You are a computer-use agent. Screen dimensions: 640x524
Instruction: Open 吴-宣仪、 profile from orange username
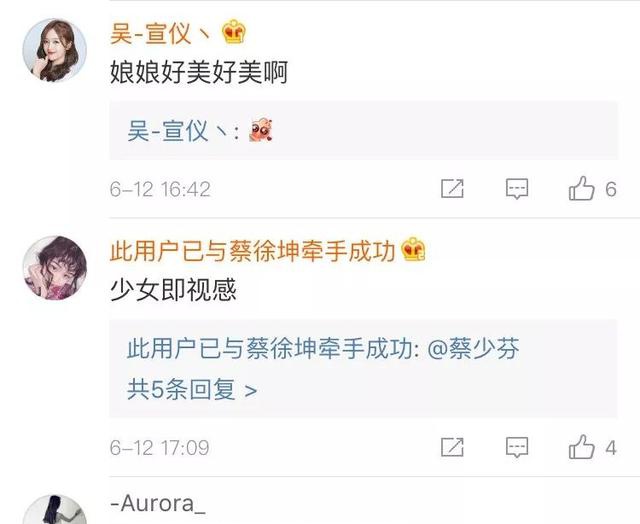click(x=161, y=33)
